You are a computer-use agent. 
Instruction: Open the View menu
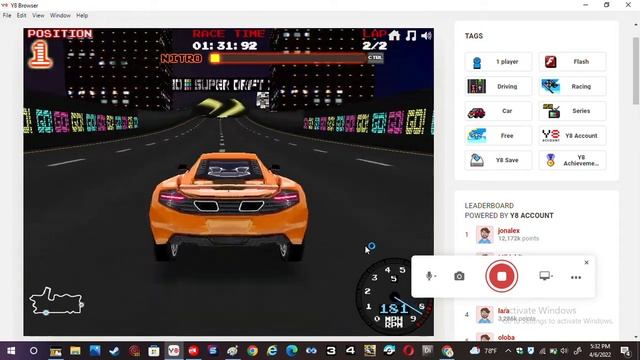[x=38, y=16]
